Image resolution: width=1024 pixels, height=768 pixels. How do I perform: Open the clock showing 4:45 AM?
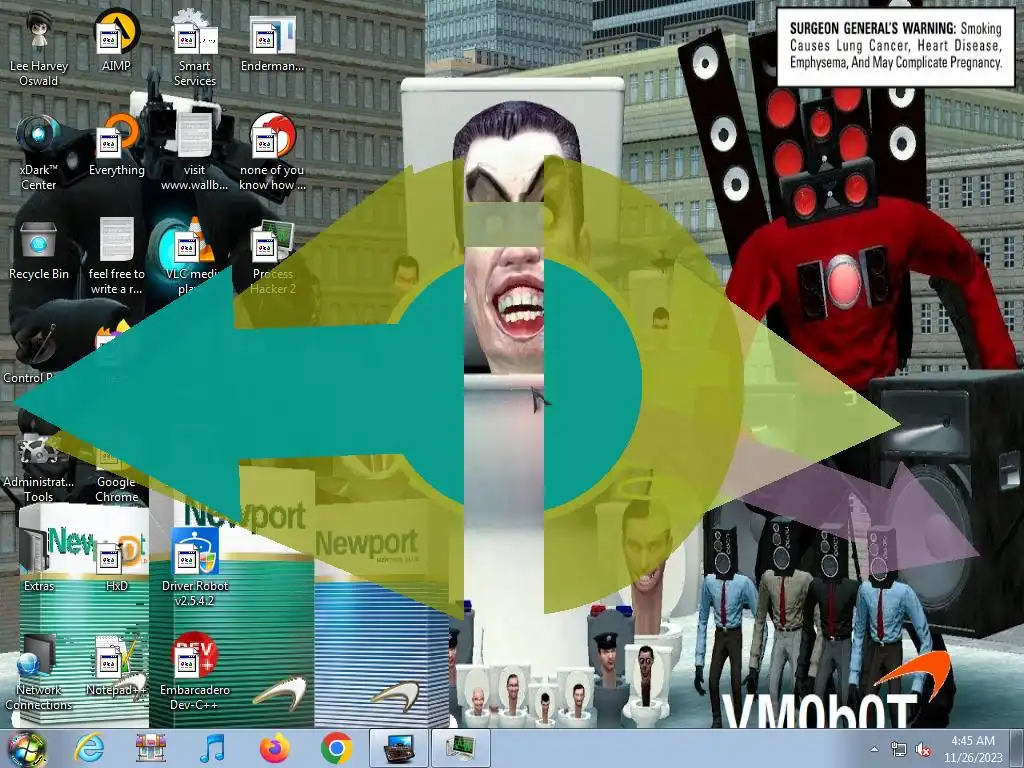(x=973, y=749)
